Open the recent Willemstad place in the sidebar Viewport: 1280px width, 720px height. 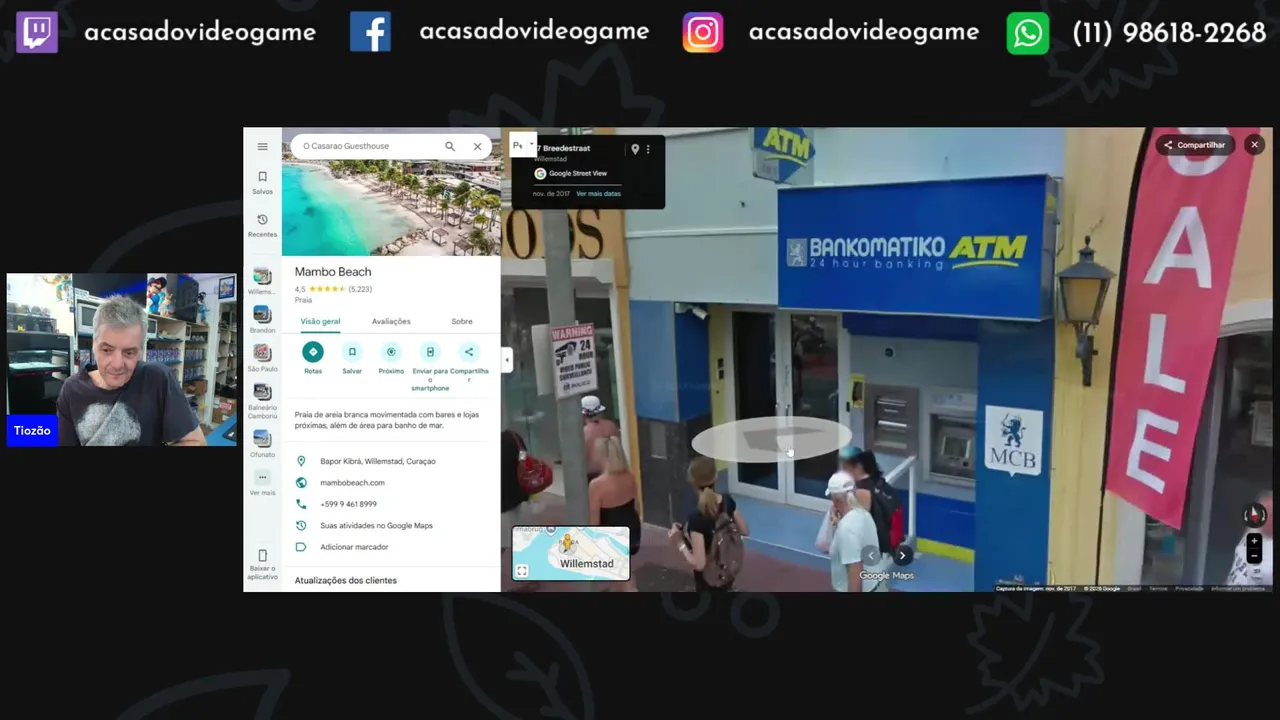tap(262, 281)
